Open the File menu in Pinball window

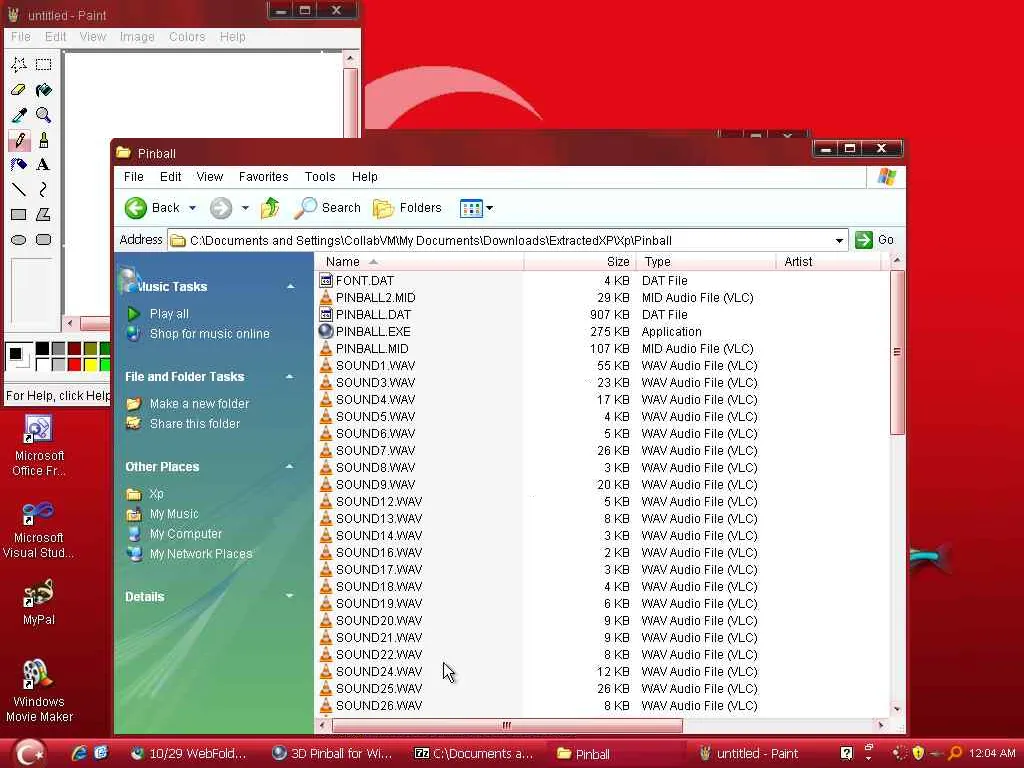coord(133,176)
